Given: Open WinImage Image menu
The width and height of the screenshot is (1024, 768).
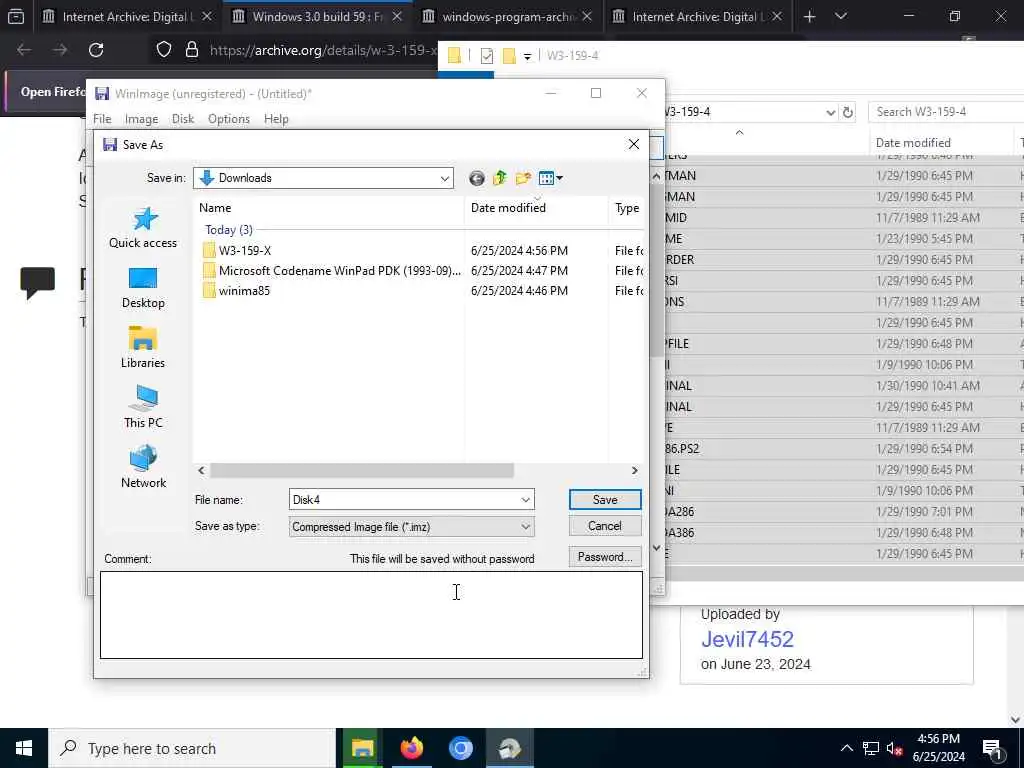Looking at the screenshot, I should click(x=141, y=119).
